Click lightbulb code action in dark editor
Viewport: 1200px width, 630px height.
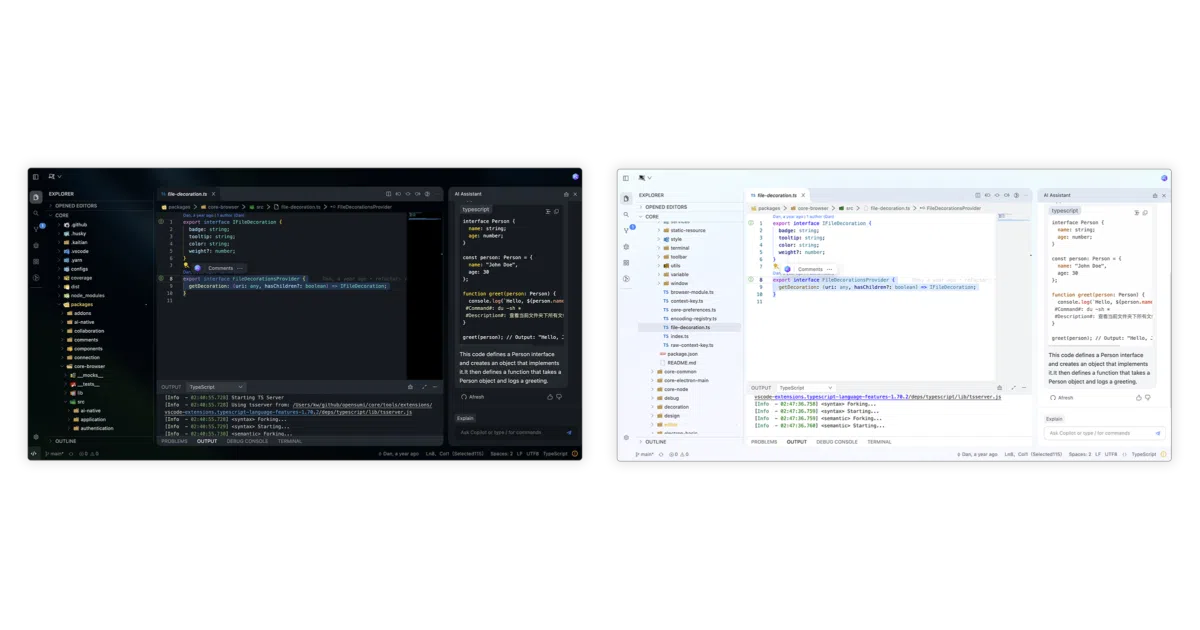click(x=186, y=267)
